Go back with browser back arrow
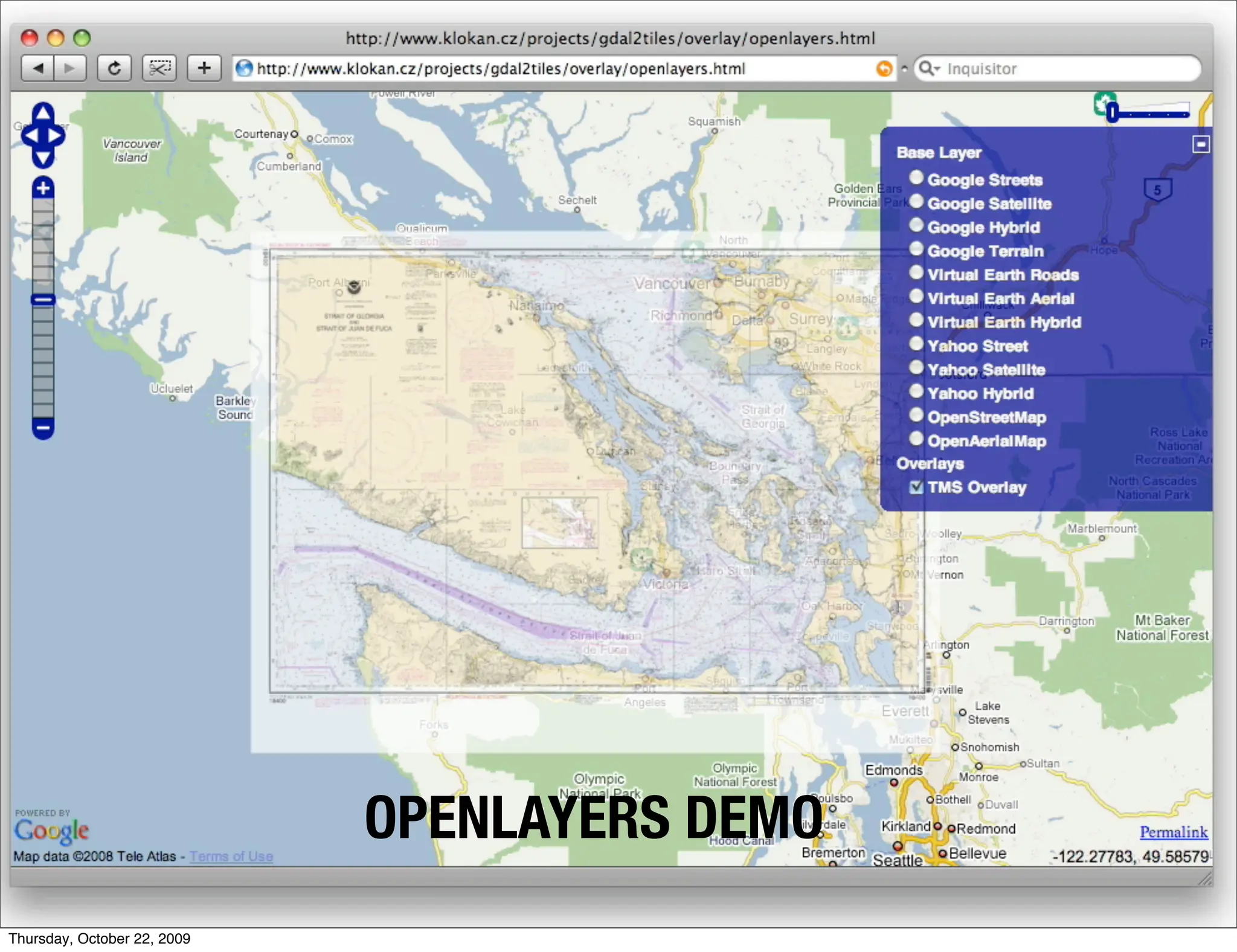This screenshot has width=1237, height=952. [x=37, y=68]
